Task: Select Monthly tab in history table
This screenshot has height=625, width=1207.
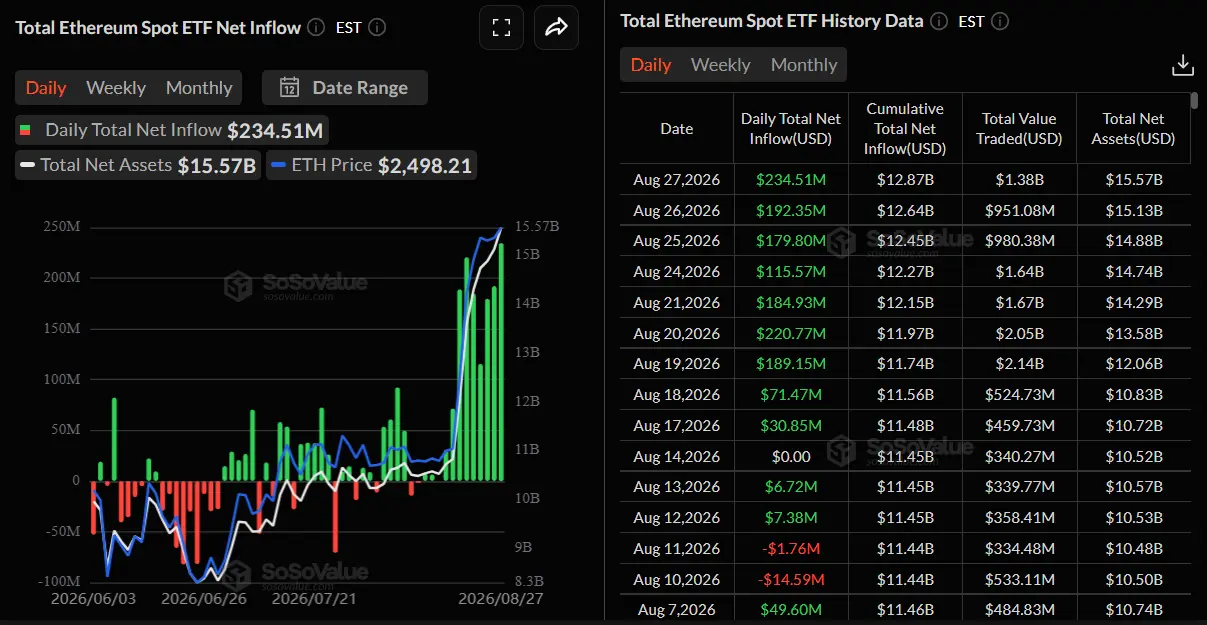Action: tap(804, 65)
